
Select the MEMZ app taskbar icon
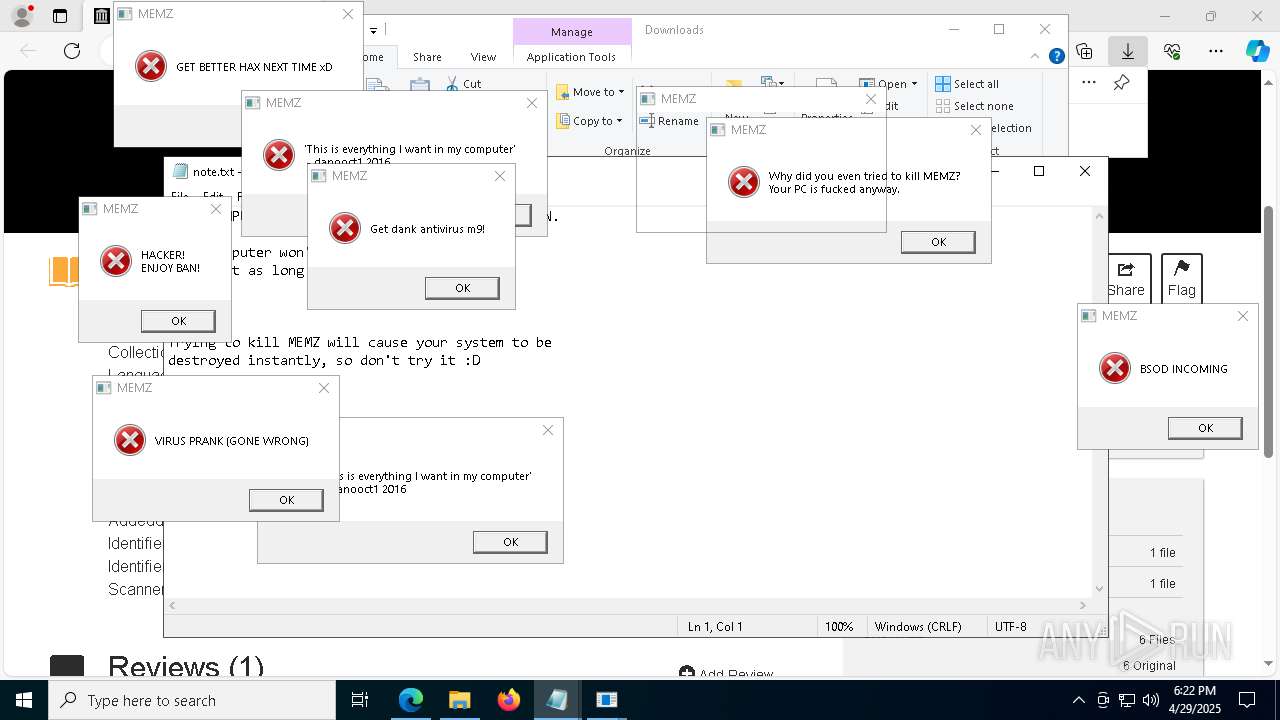click(x=606, y=700)
